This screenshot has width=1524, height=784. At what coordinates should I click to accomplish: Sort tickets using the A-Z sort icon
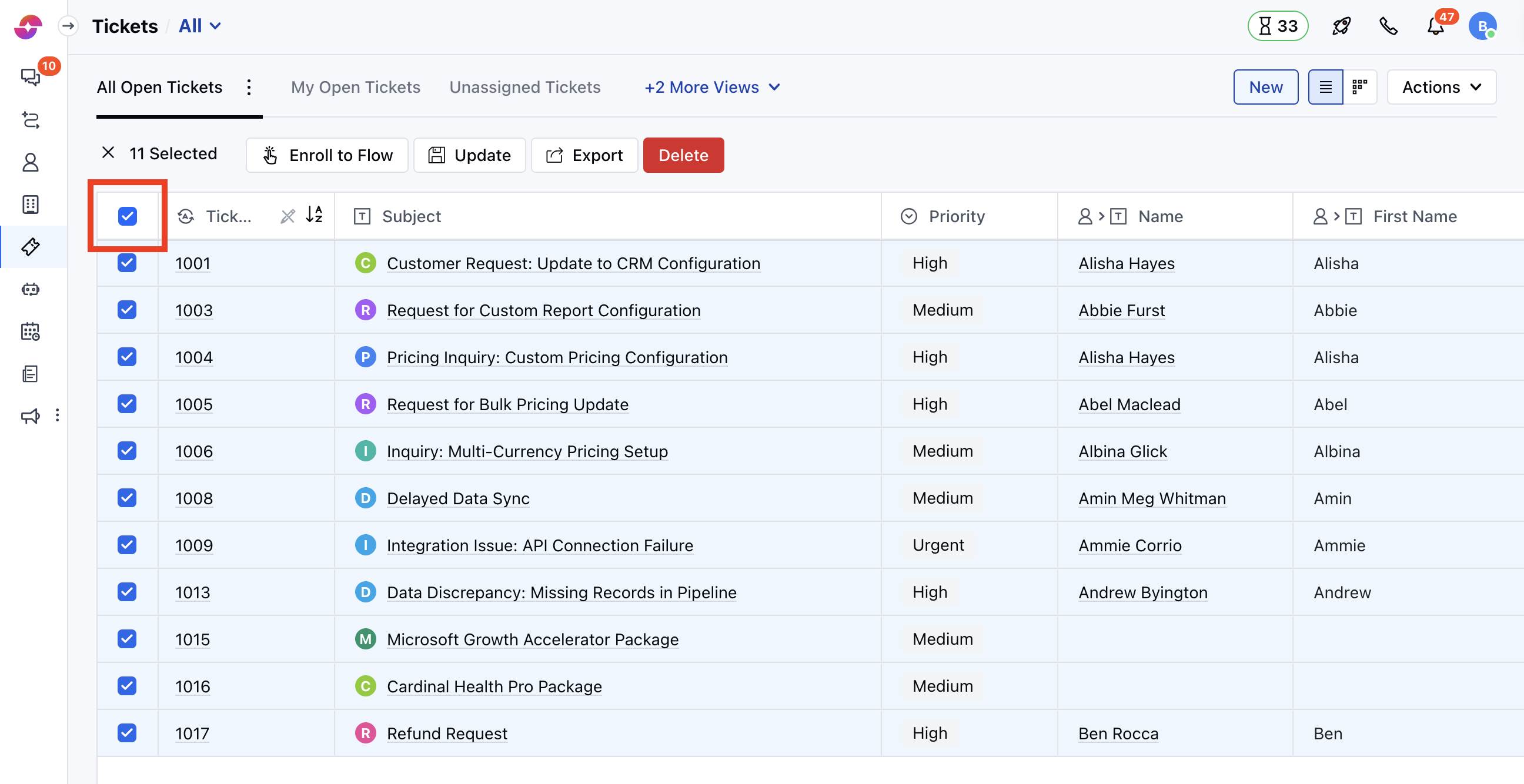point(314,215)
